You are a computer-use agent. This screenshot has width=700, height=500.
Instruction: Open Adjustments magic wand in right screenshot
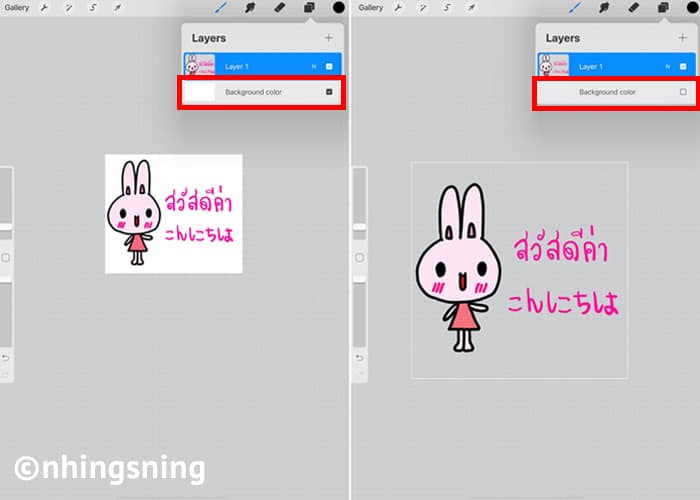pyautogui.click(x=422, y=8)
